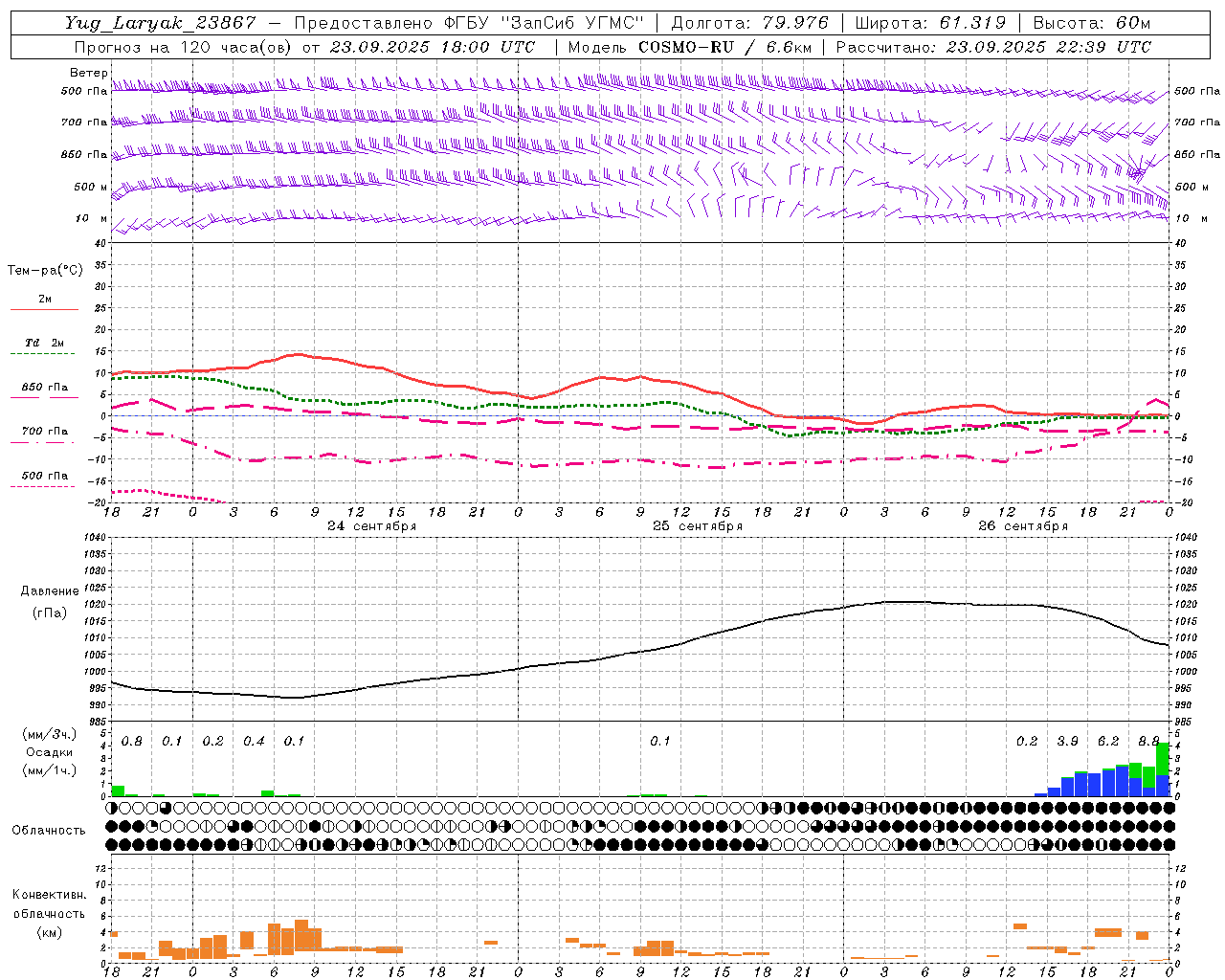Viewport: 1225px width, 980px height.
Task: Click the 700 гПа temperature legend entry
Action: (44, 432)
